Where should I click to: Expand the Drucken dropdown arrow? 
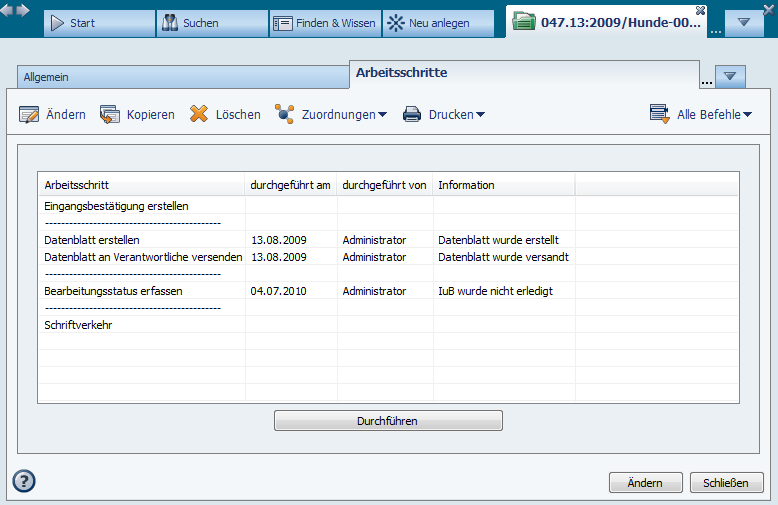click(480, 115)
